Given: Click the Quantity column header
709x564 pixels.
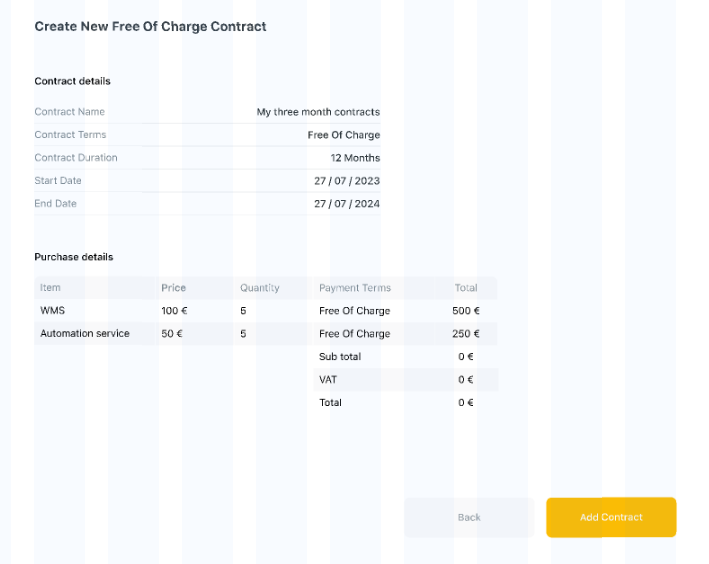Looking at the screenshot, I should pos(259,288).
